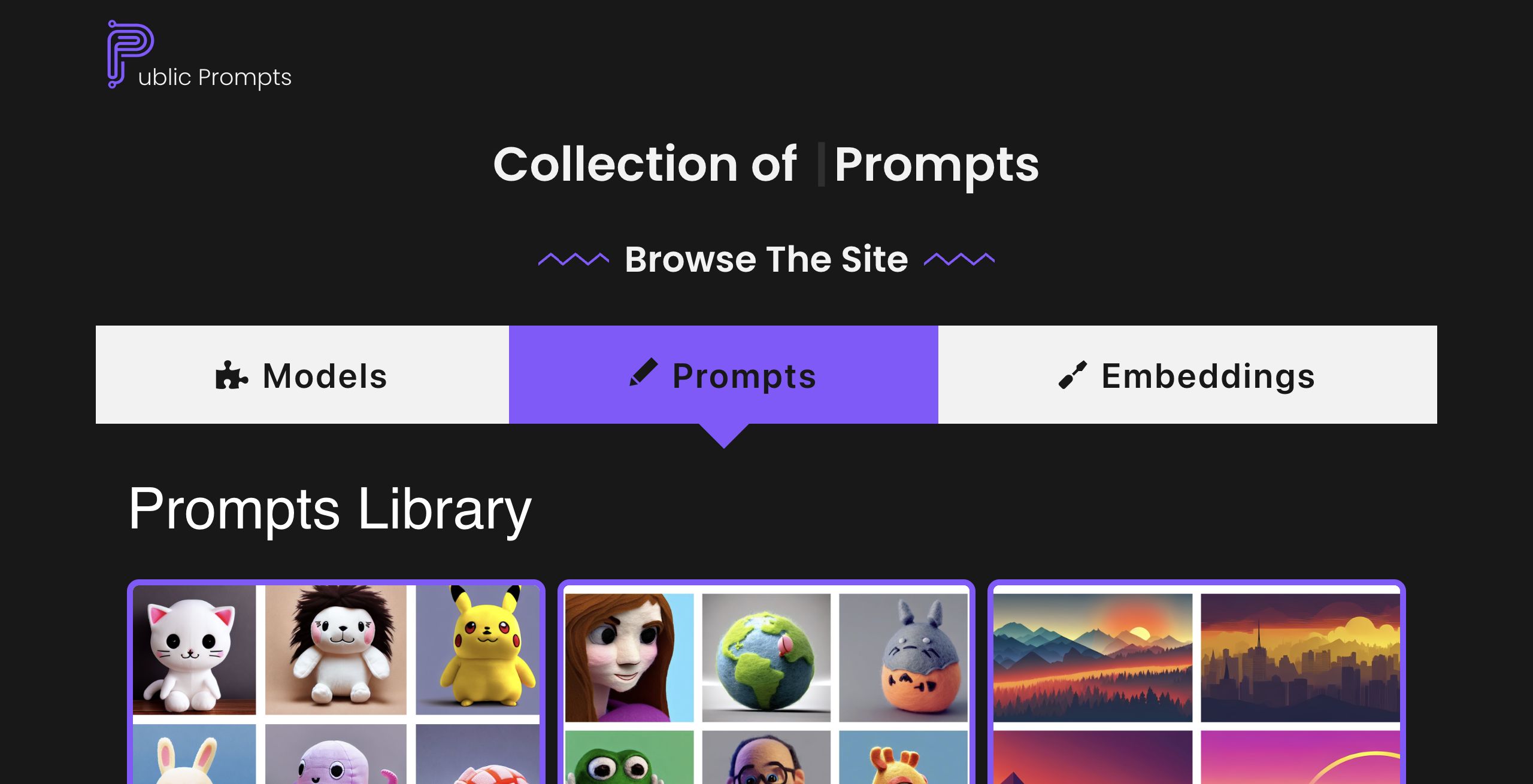Screen dimensions: 1533x784
Task: Click the pencil icon beside Prompts
Action: coord(644,373)
